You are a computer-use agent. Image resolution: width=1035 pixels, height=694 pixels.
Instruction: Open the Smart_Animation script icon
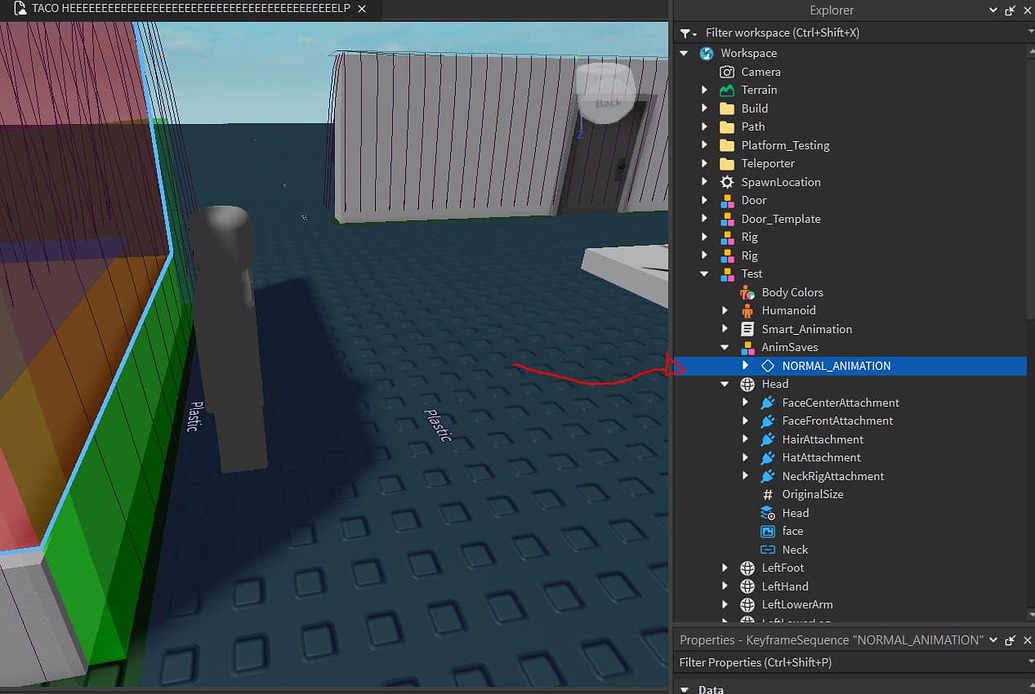pos(746,328)
